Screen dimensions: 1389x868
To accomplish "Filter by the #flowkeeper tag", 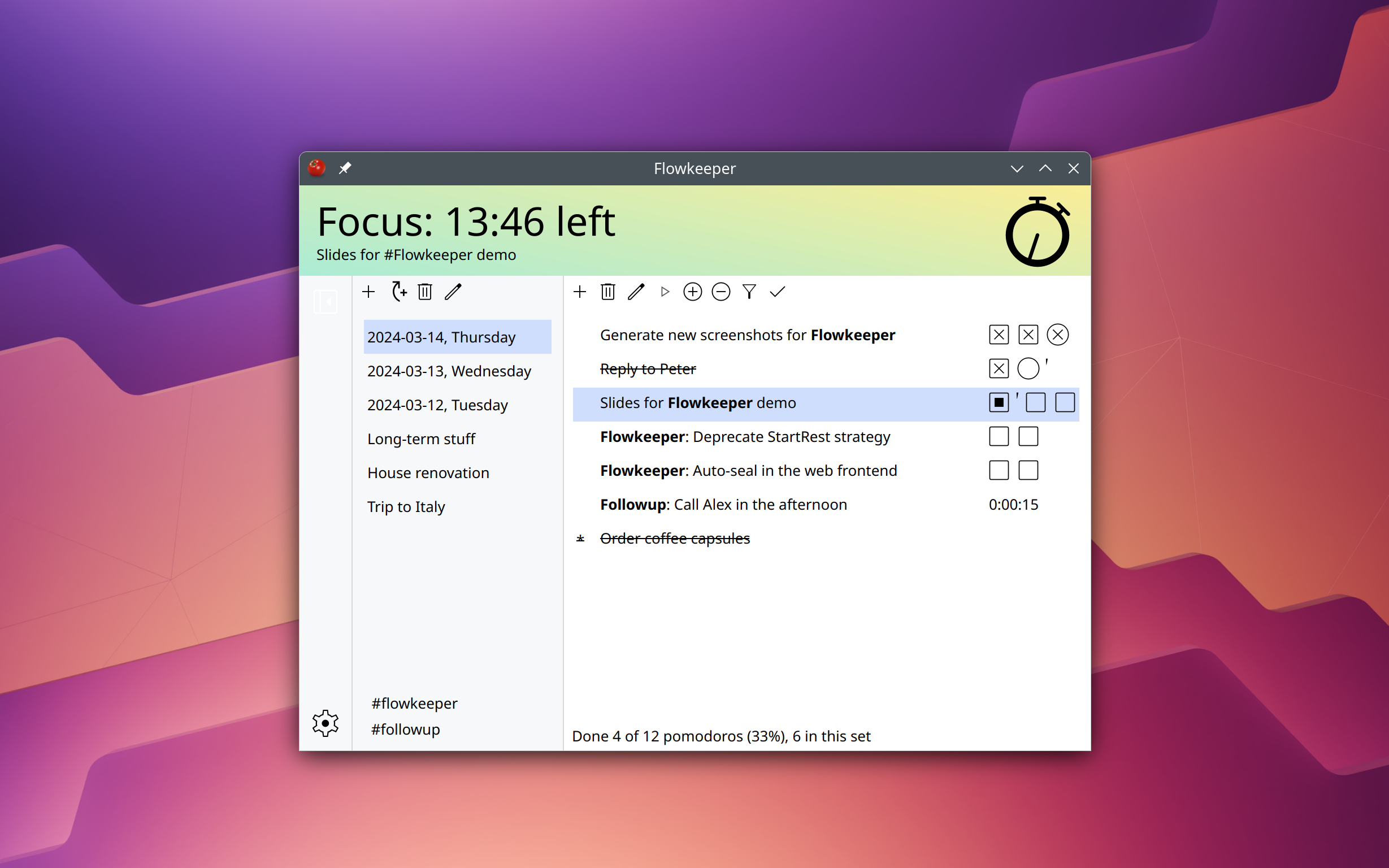I will (414, 703).
